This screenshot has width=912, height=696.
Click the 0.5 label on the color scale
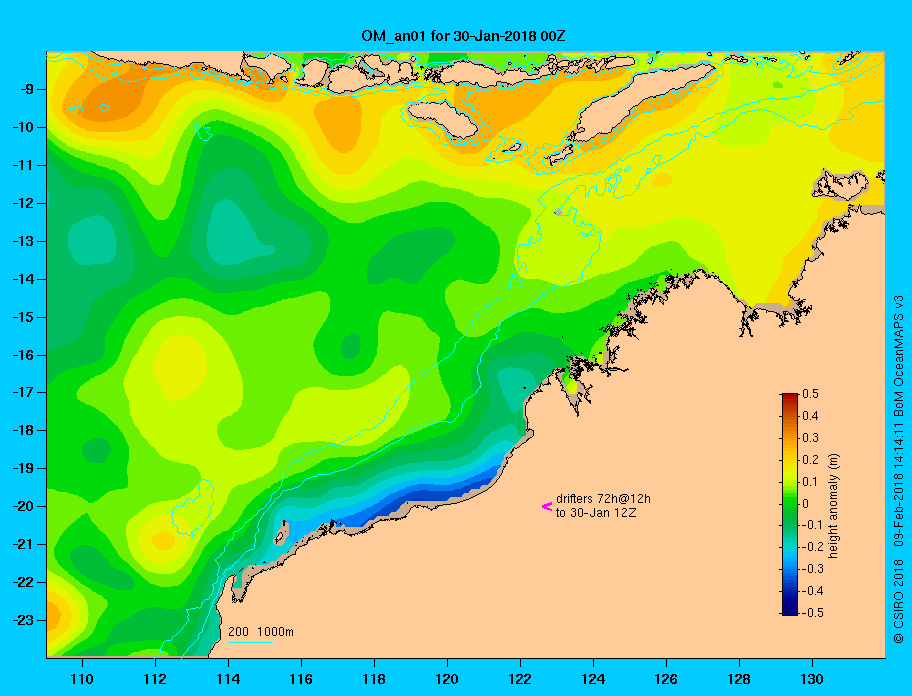pos(810,394)
